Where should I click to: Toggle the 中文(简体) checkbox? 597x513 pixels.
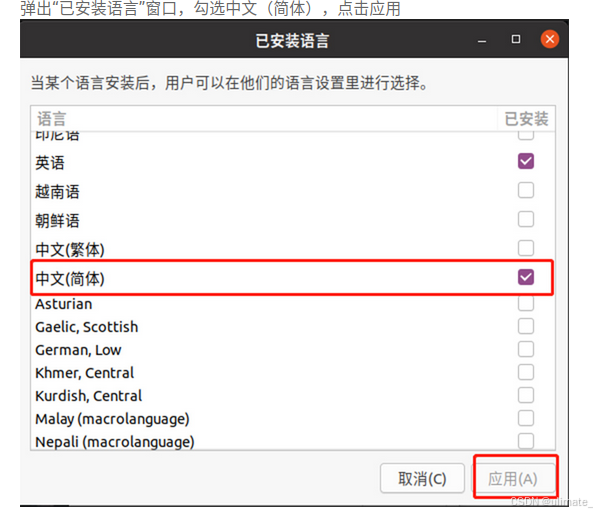point(526,277)
